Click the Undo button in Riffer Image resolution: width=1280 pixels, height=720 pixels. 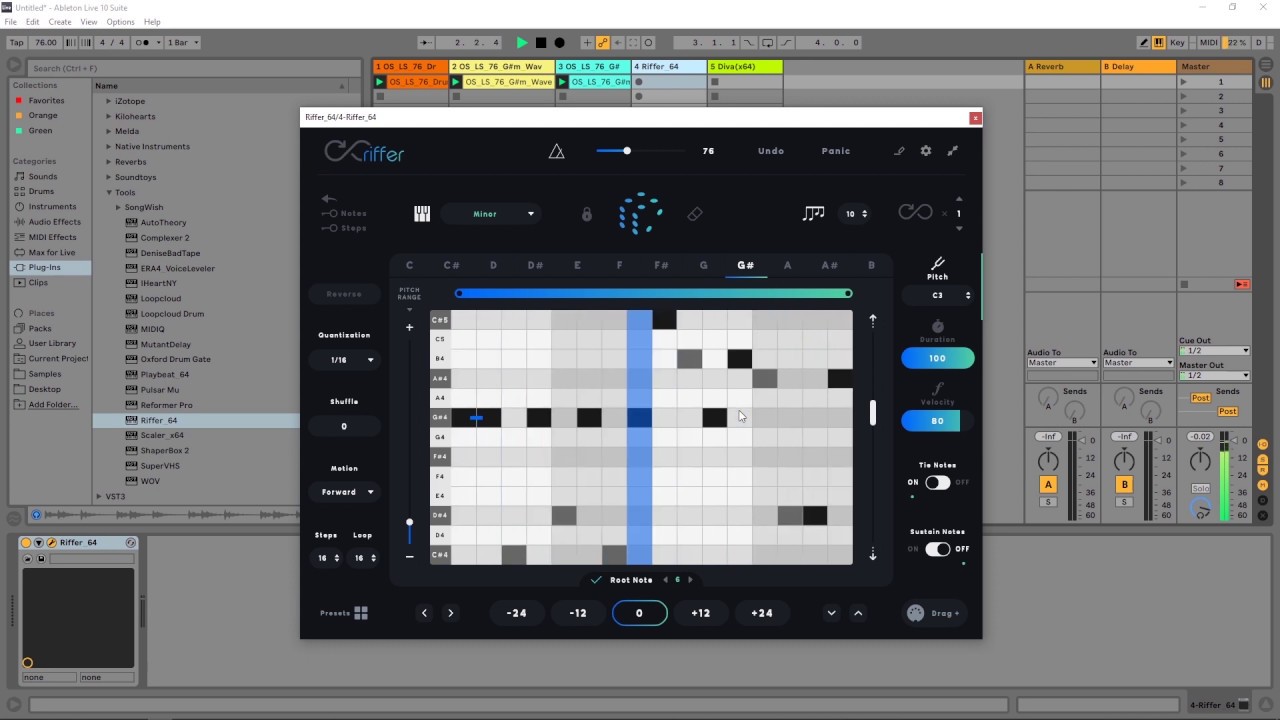(x=771, y=151)
